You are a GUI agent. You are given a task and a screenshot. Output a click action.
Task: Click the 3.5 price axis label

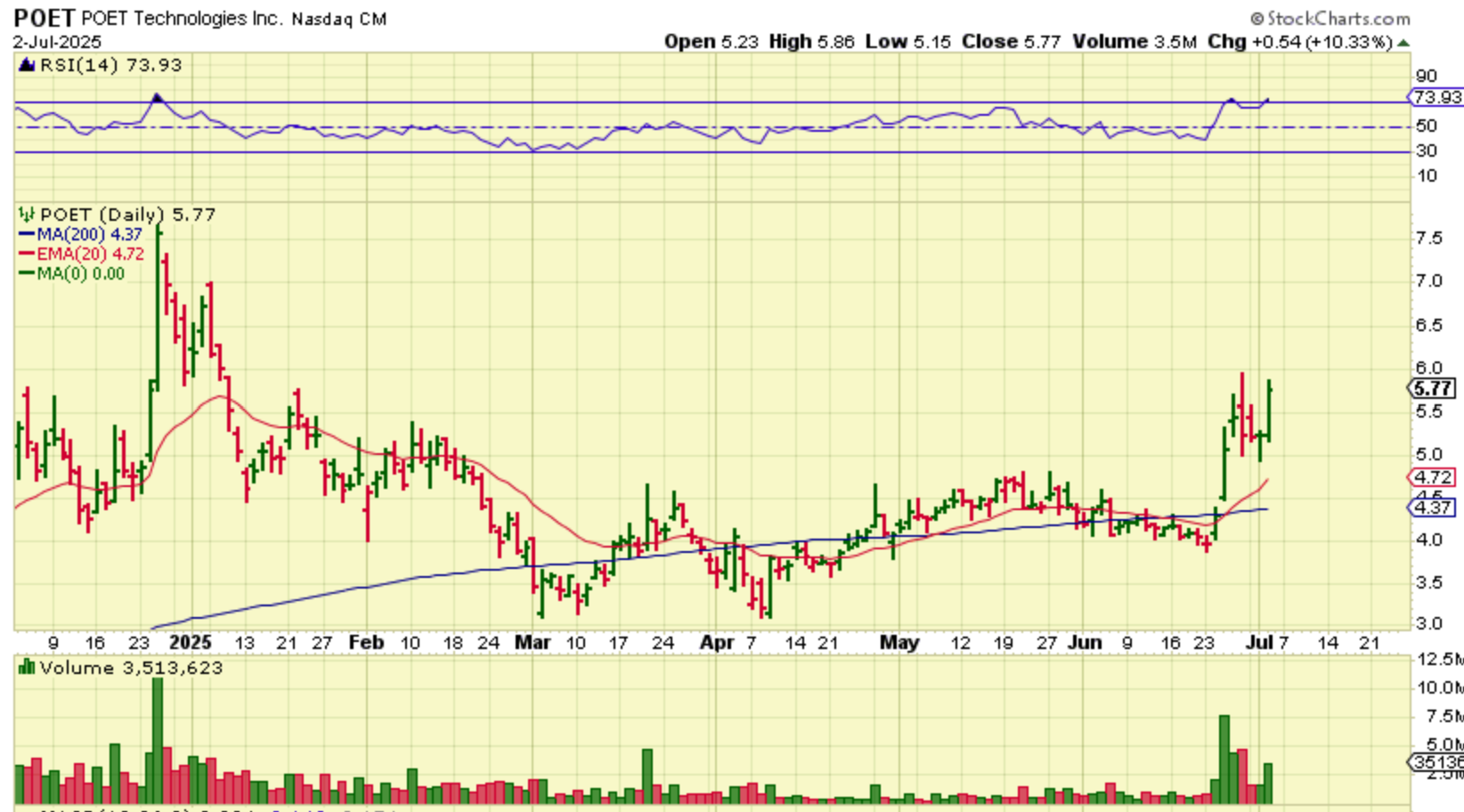pos(1429,582)
